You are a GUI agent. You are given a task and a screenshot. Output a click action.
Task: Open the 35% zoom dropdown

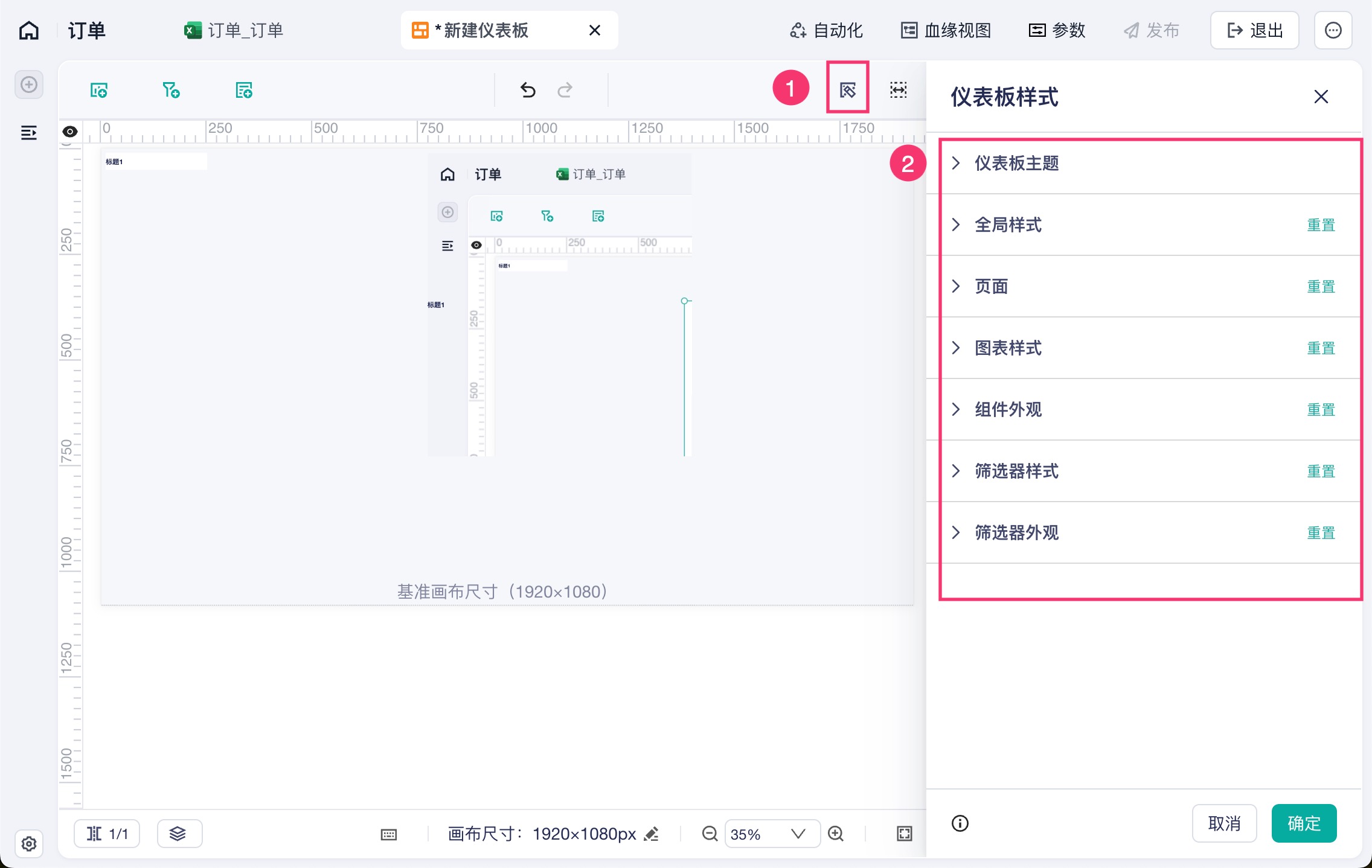coord(772,834)
